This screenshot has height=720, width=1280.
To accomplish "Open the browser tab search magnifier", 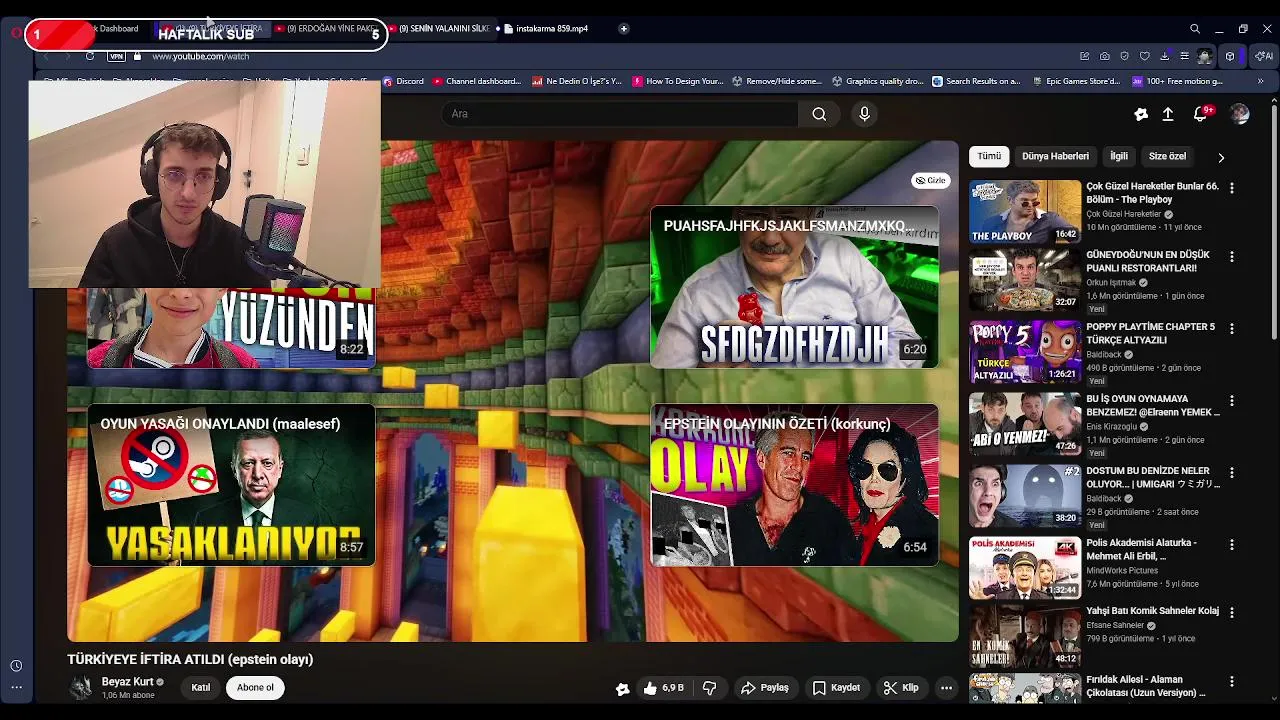I will click(x=1195, y=29).
